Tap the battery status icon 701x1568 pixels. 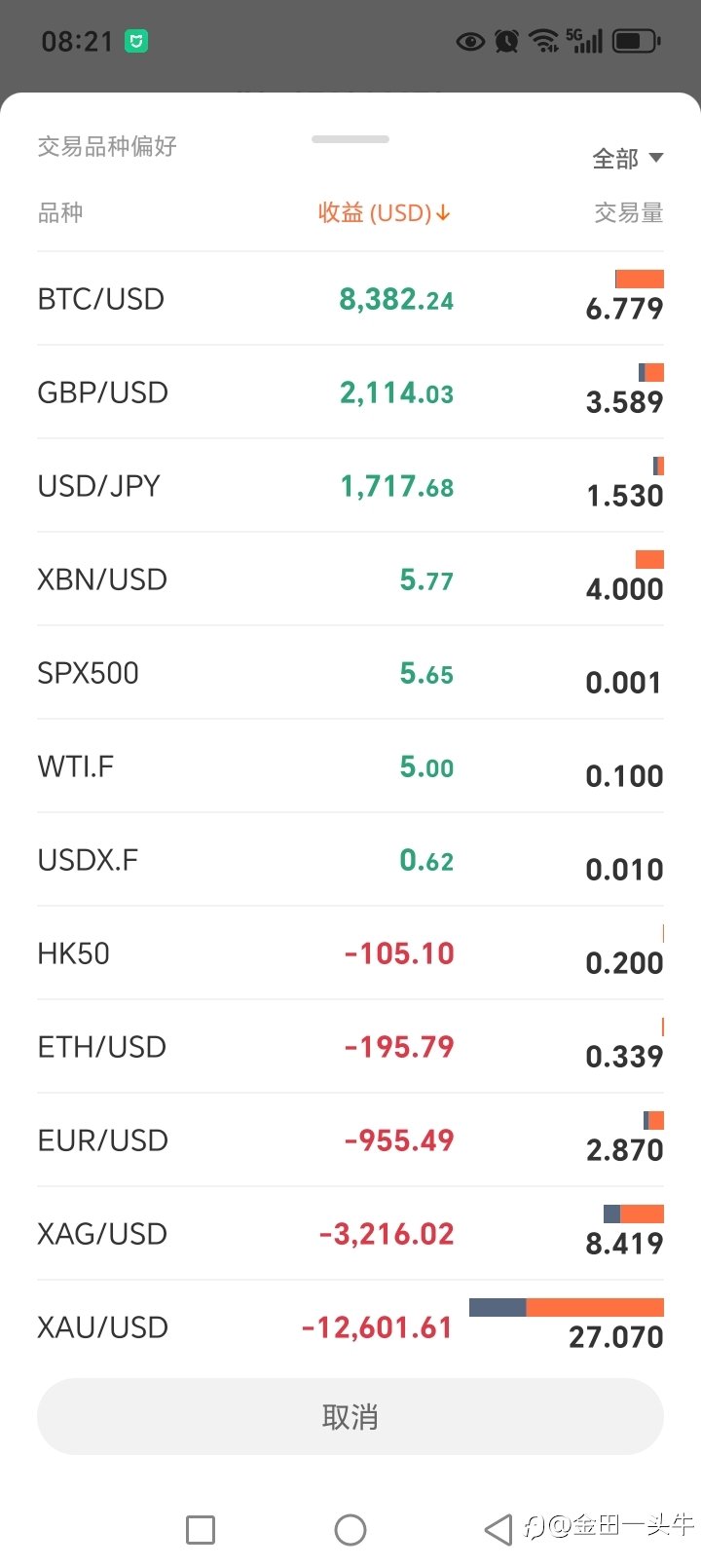pyautogui.click(x=637, y=41)
